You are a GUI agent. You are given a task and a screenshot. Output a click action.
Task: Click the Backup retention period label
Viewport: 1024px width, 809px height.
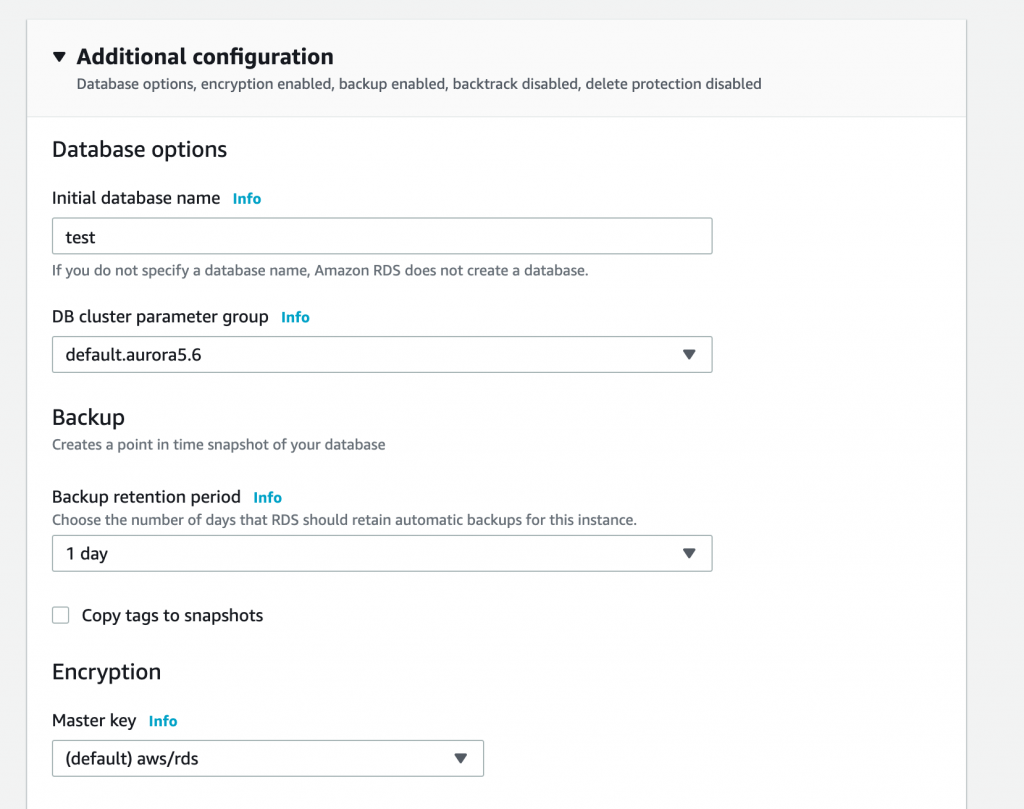pos(146,496)
